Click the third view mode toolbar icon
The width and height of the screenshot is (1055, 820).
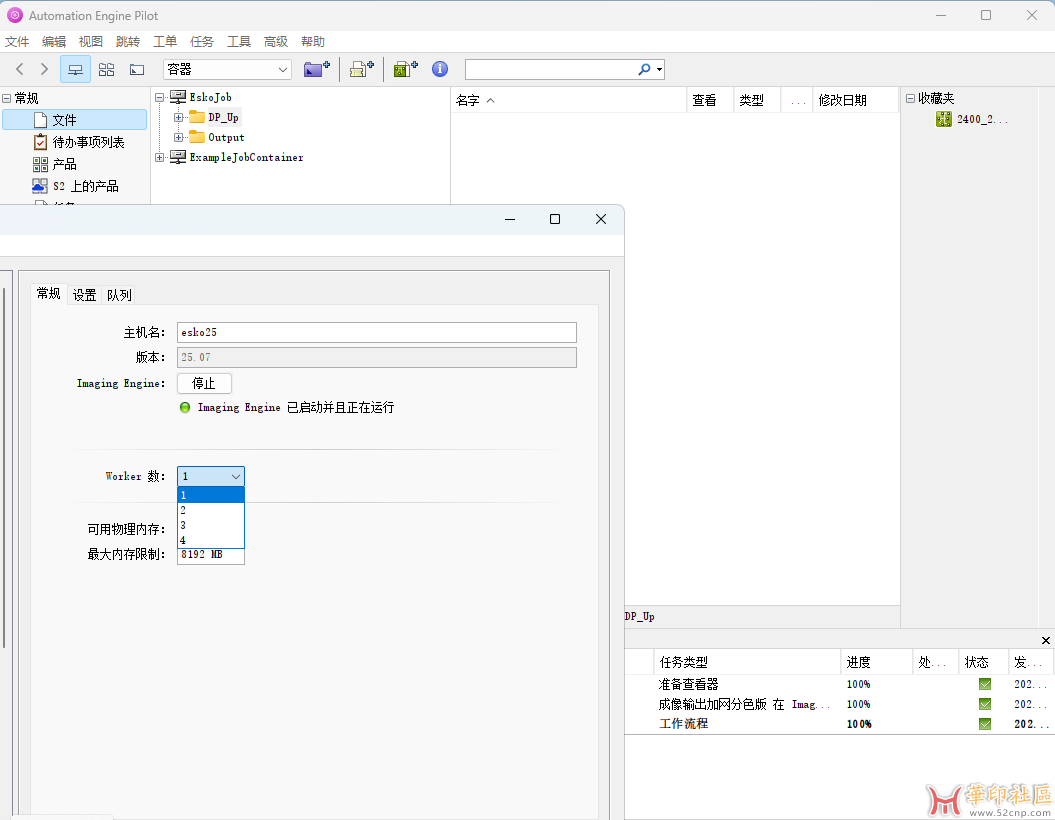point(137,69)
